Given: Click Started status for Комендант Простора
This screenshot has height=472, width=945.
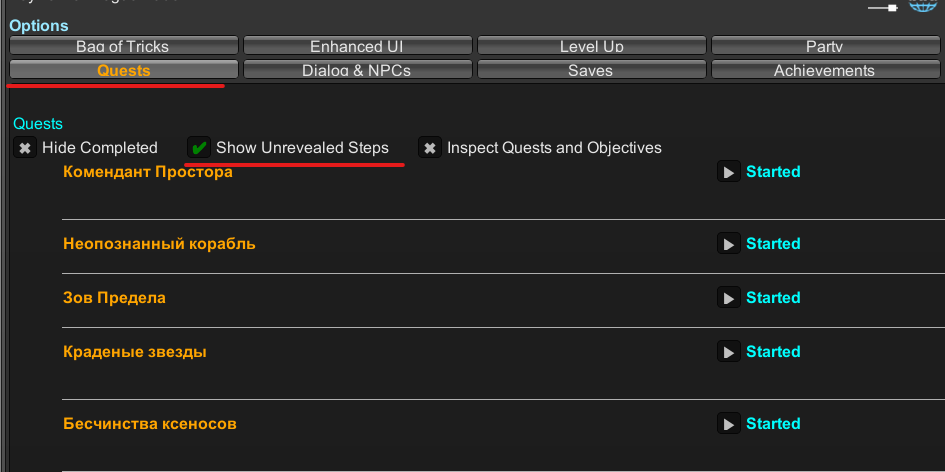Looking at the screenshot, I should point(773,172).
